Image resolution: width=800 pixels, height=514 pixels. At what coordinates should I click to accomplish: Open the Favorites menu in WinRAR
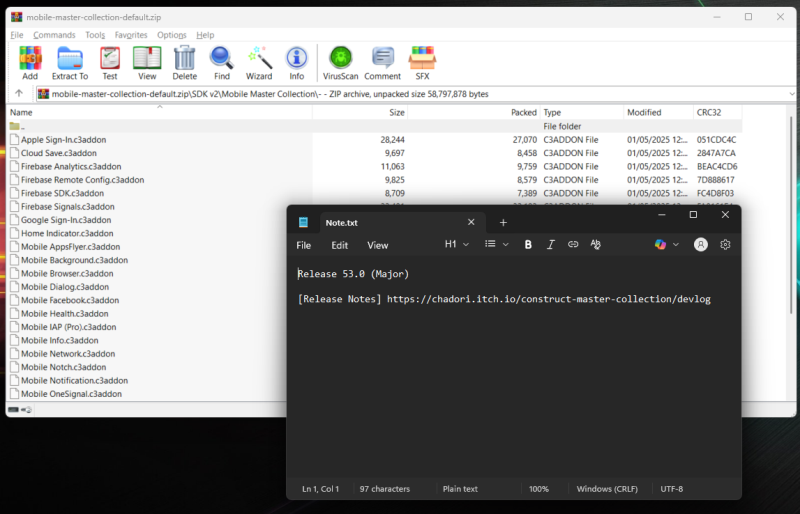[x=131, y=35]
